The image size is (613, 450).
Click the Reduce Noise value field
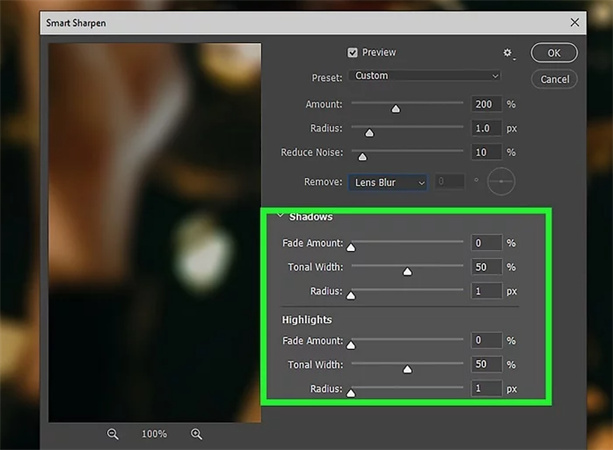(485, 152)
